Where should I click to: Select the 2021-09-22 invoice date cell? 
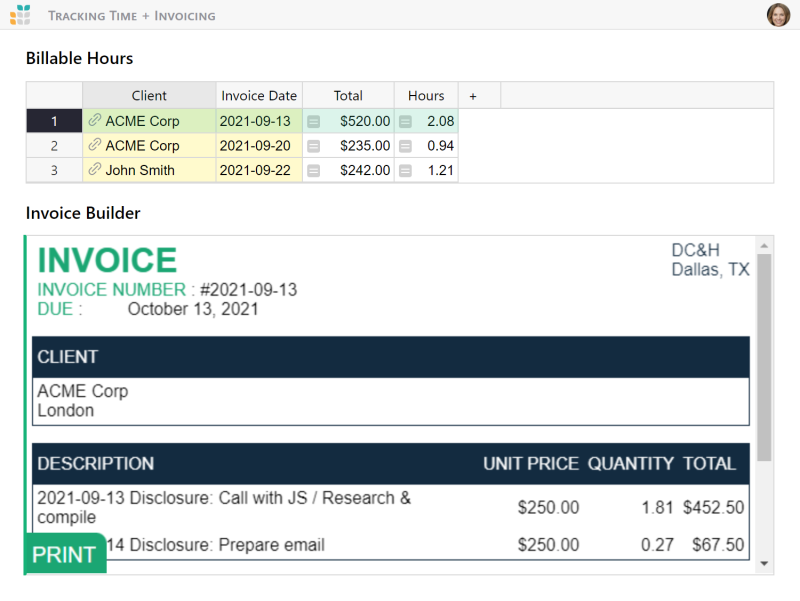(x=255, y=170)
